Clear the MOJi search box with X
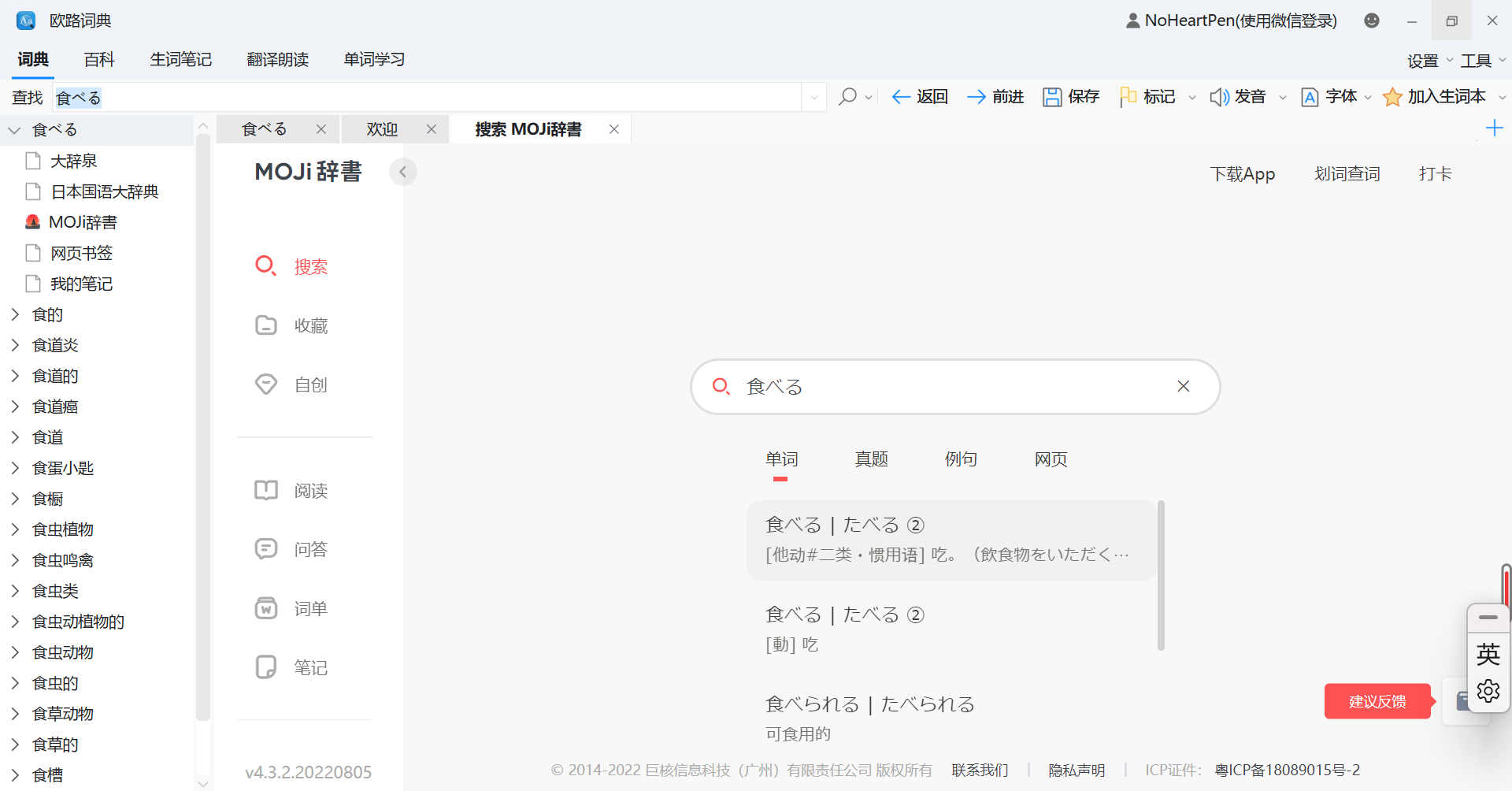Screen dimensions: 1512x791 pos(1183,386)
